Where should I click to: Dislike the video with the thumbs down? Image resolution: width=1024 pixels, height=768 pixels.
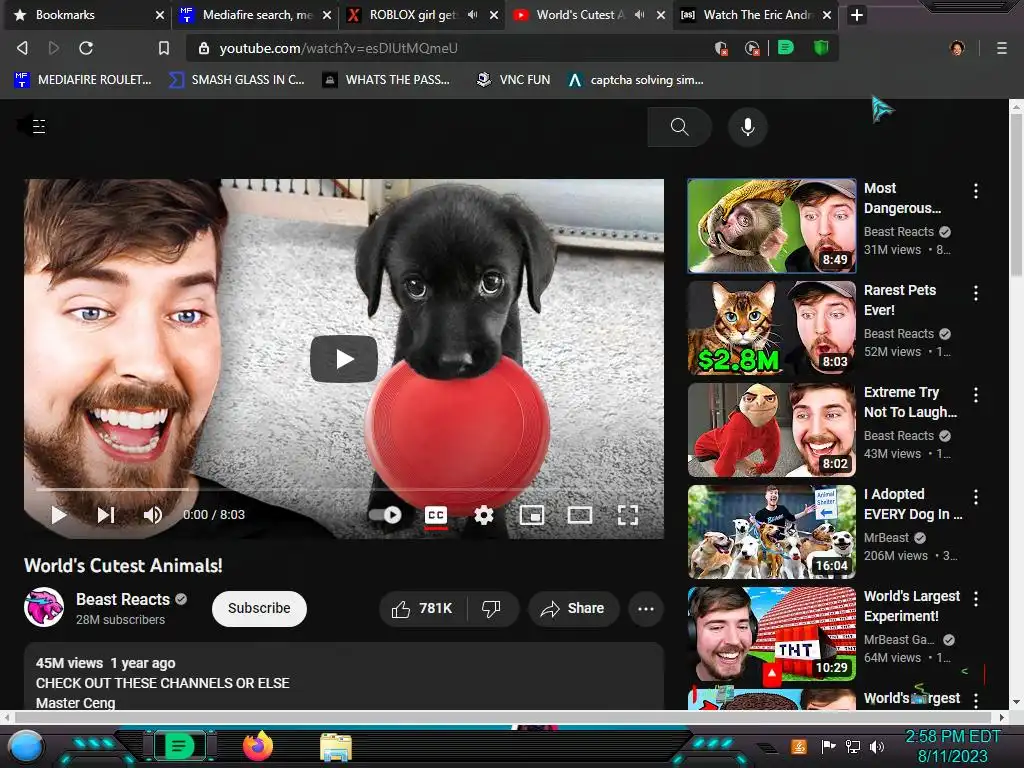click(492, 609)
